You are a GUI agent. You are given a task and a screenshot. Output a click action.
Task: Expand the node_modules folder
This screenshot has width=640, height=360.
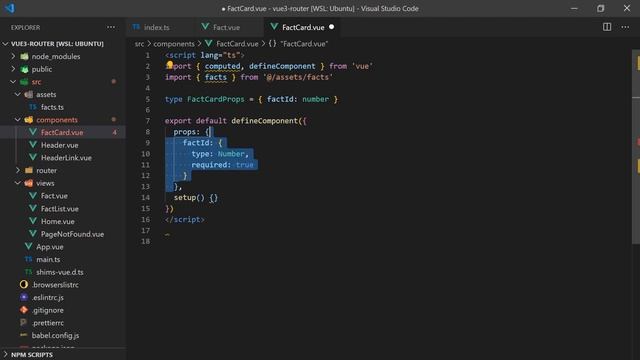click(13, 56)
